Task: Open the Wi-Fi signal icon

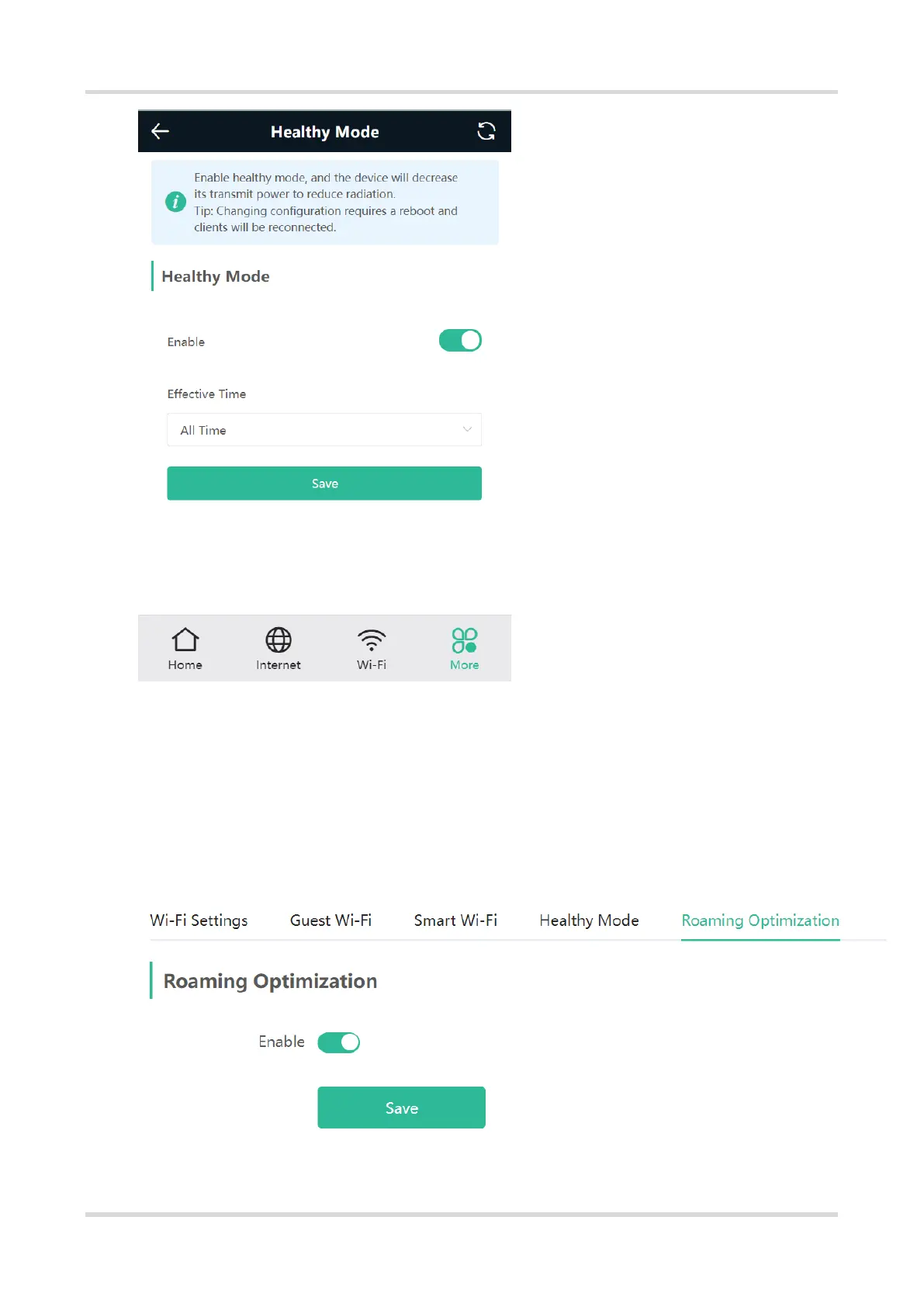Action: pos(372,640)
